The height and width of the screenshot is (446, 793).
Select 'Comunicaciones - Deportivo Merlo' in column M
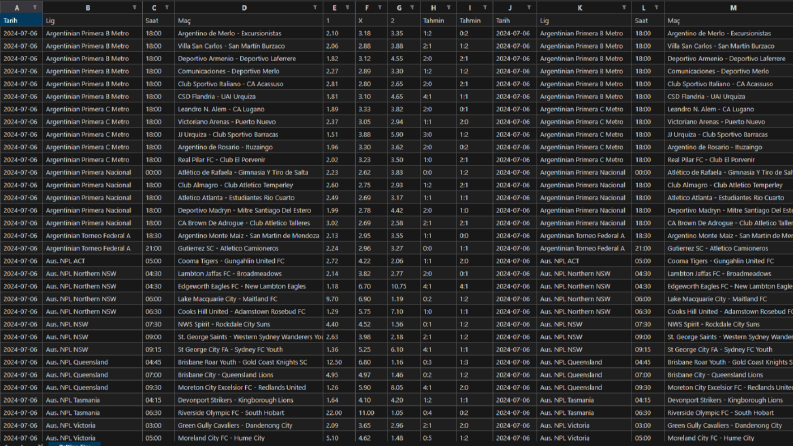(729, 71)
